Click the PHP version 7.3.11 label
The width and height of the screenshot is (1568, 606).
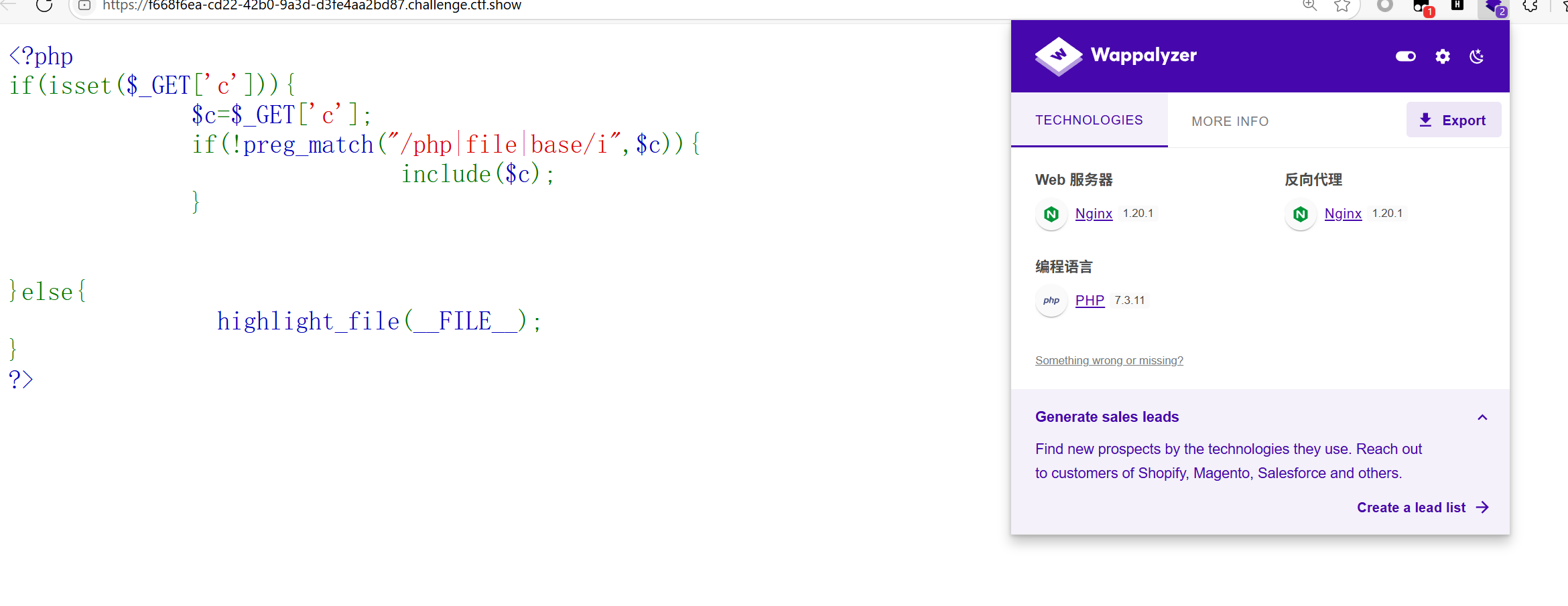click(x=1130, y=301)
